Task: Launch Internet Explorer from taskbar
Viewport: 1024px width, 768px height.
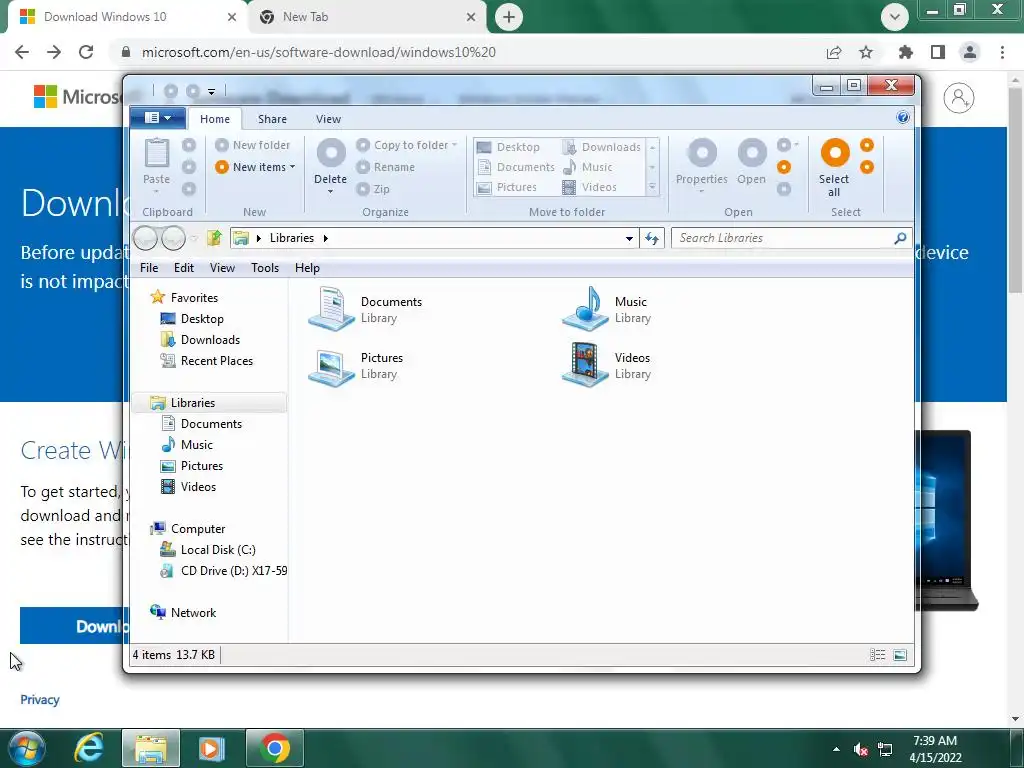Action: tap(89, 748)
